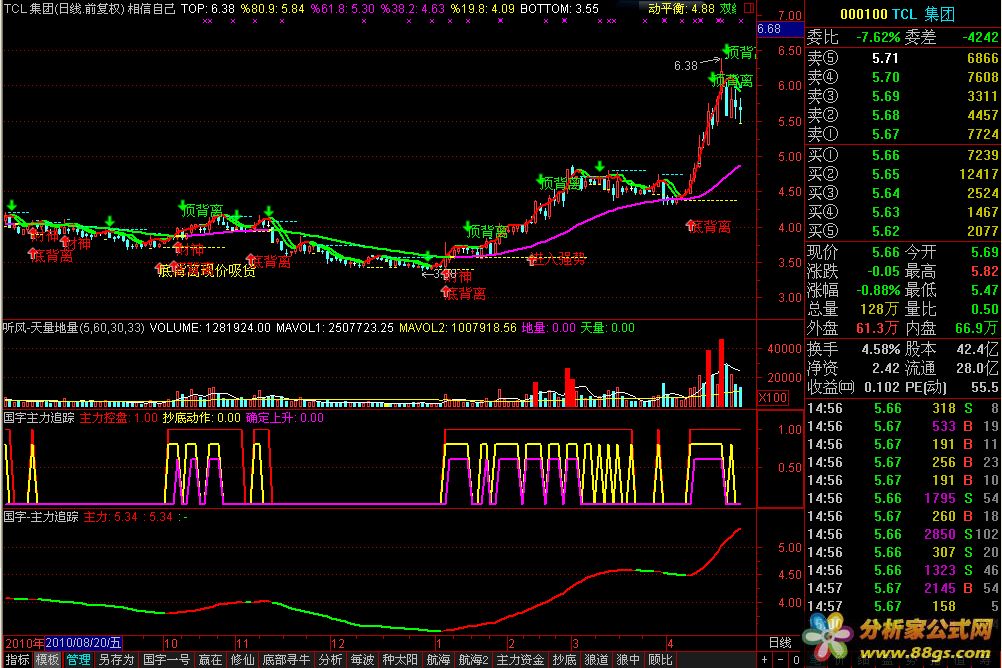Viewport: 1002px width, 668px height.
Task: Switch to the 赢在 template
Action: [210, 660]
